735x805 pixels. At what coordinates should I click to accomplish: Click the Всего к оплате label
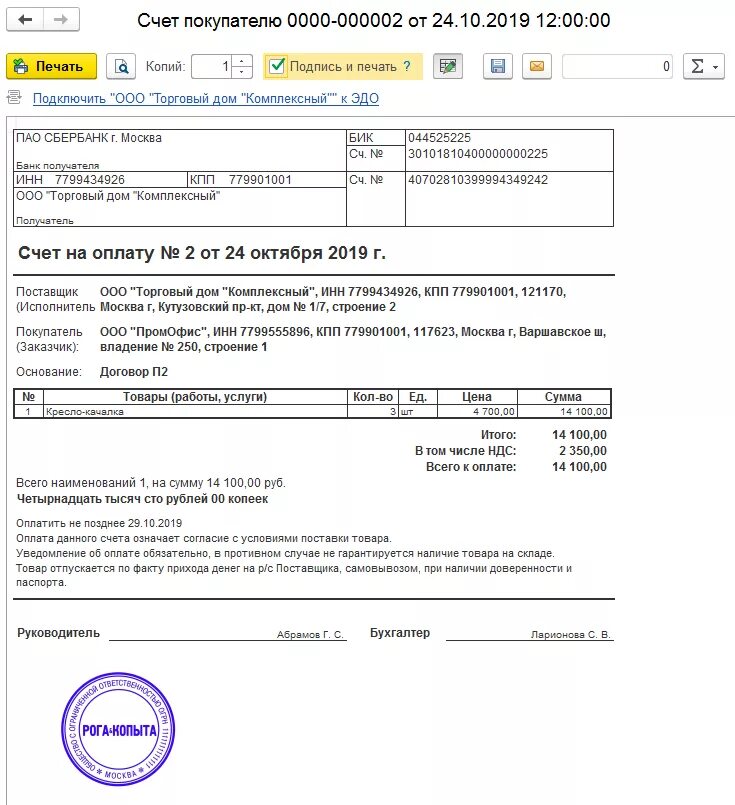(471, 467)
